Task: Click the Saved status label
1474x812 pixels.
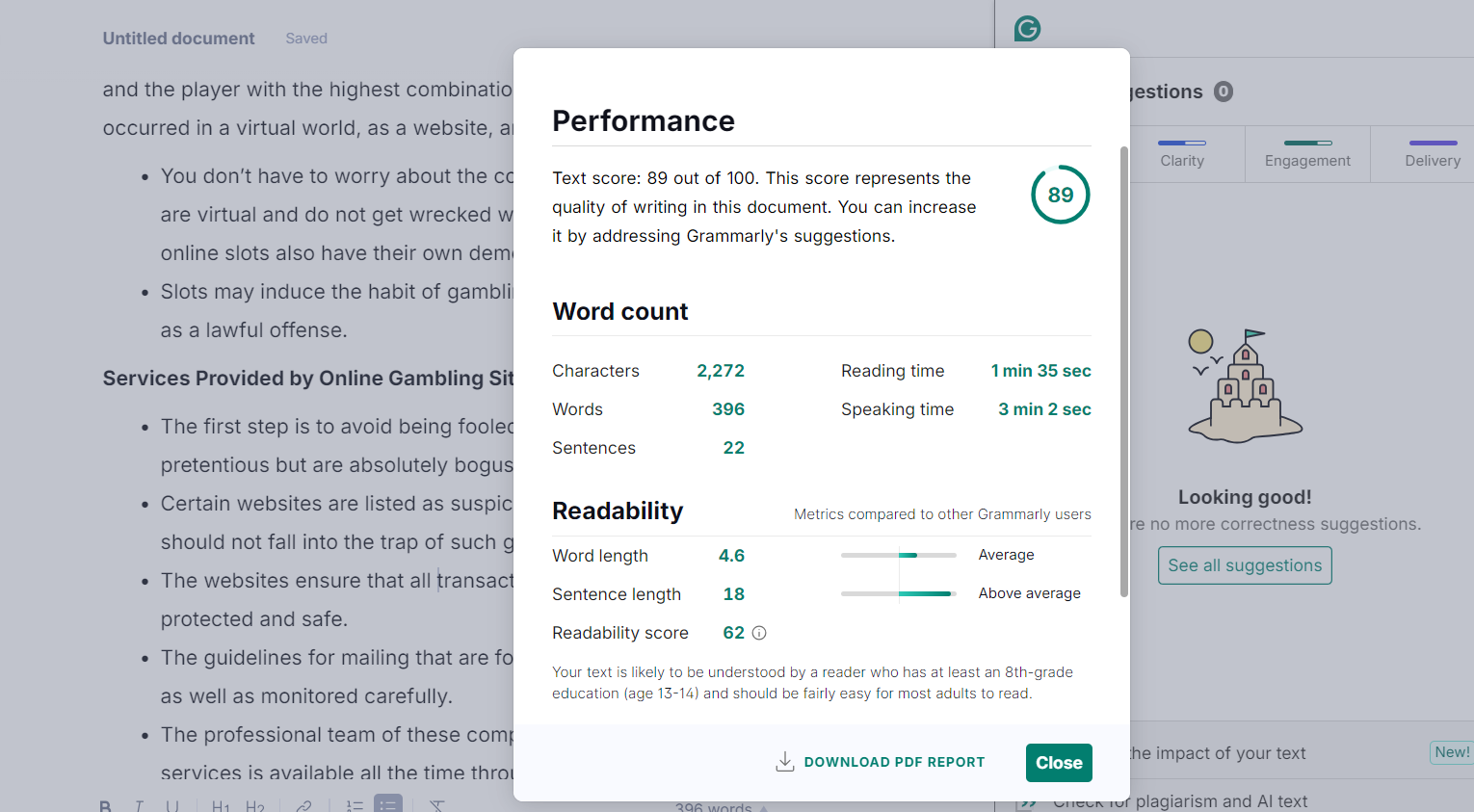Action: pyautogui.click(x=306, y=39)
